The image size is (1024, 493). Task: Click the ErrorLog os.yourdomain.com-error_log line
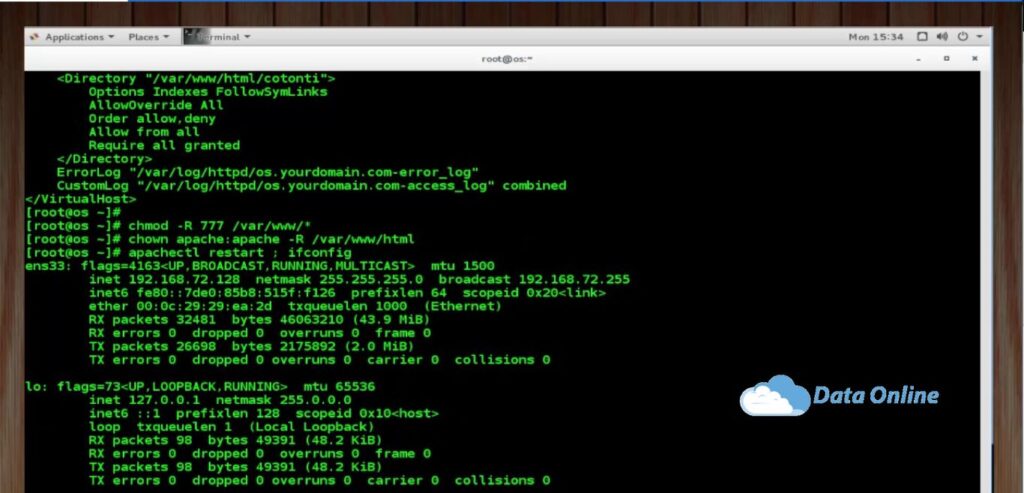tap(268, 172)
